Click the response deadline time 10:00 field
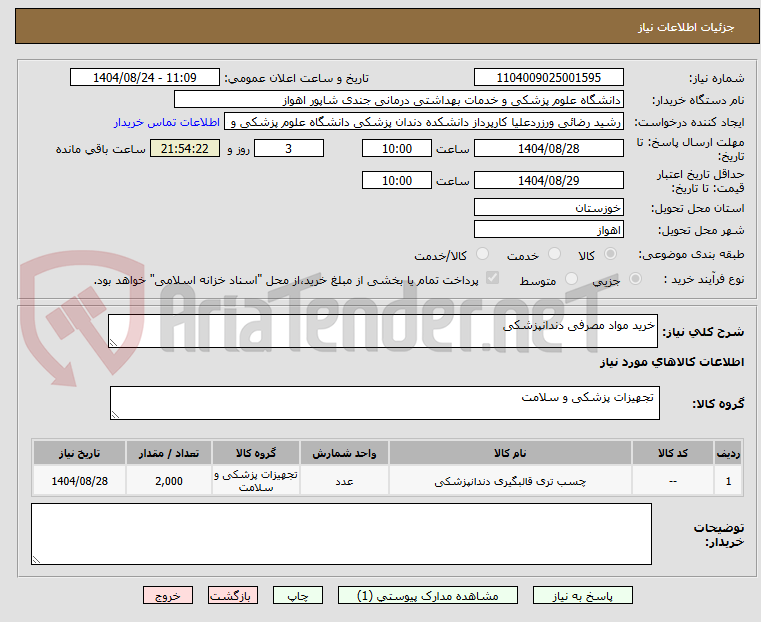Image resolution: width=761 pixels, height=622 pixels. pyautogui.click(x=397, y=148)
